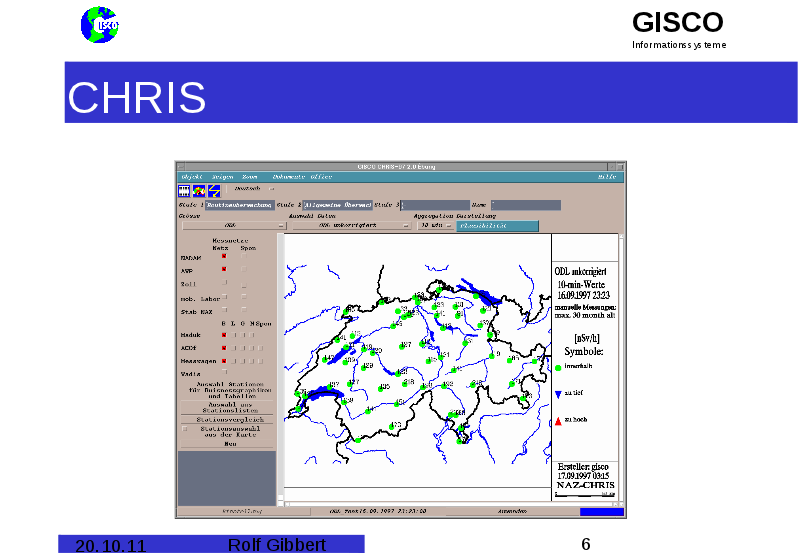This screenshot has height=553, width=800.
Task: Open the Hilfe menu
Action: [x=607, y=176]
